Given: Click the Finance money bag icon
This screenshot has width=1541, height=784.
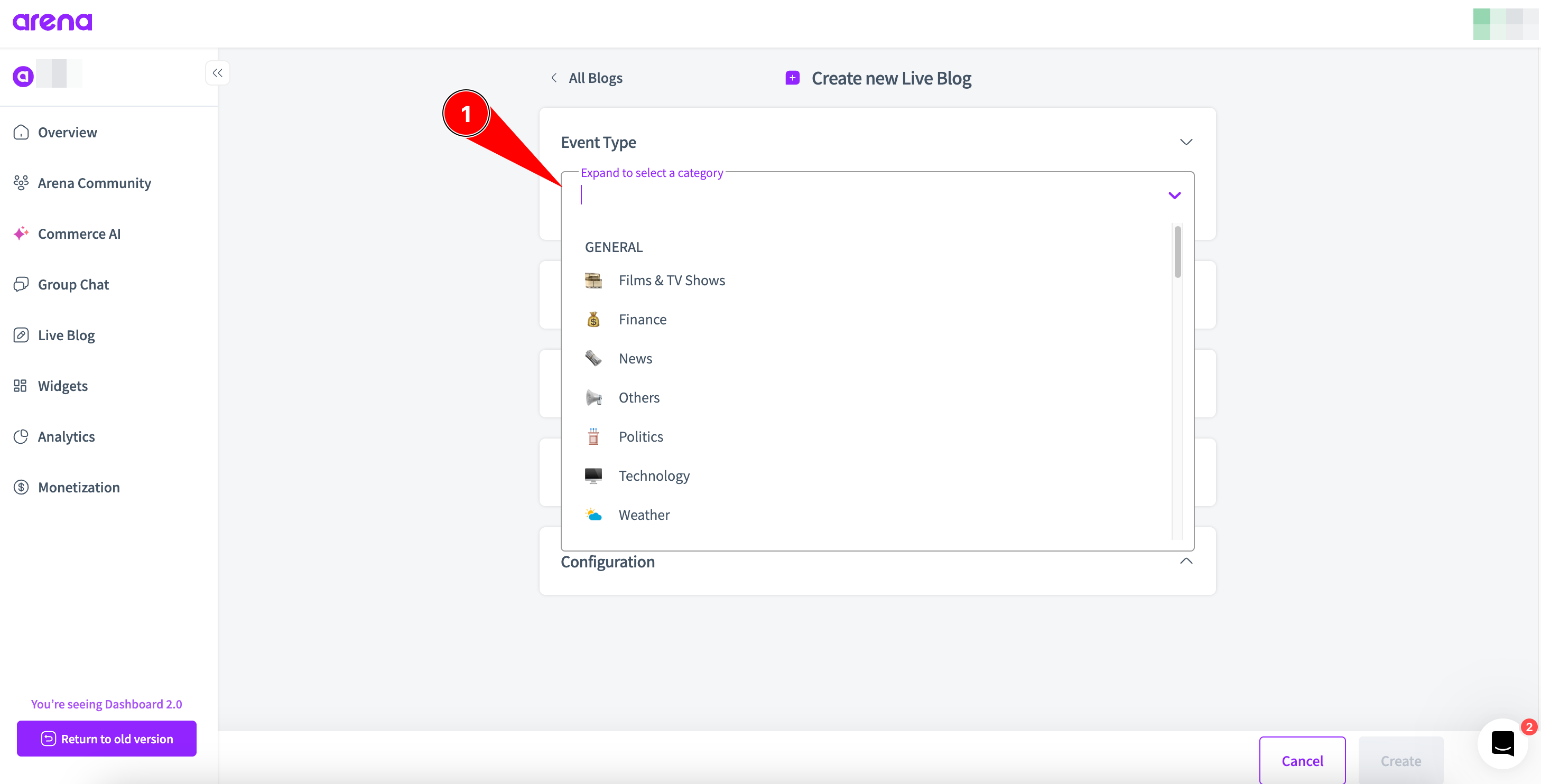Looking at the screenshot, I should coord(593,319).
